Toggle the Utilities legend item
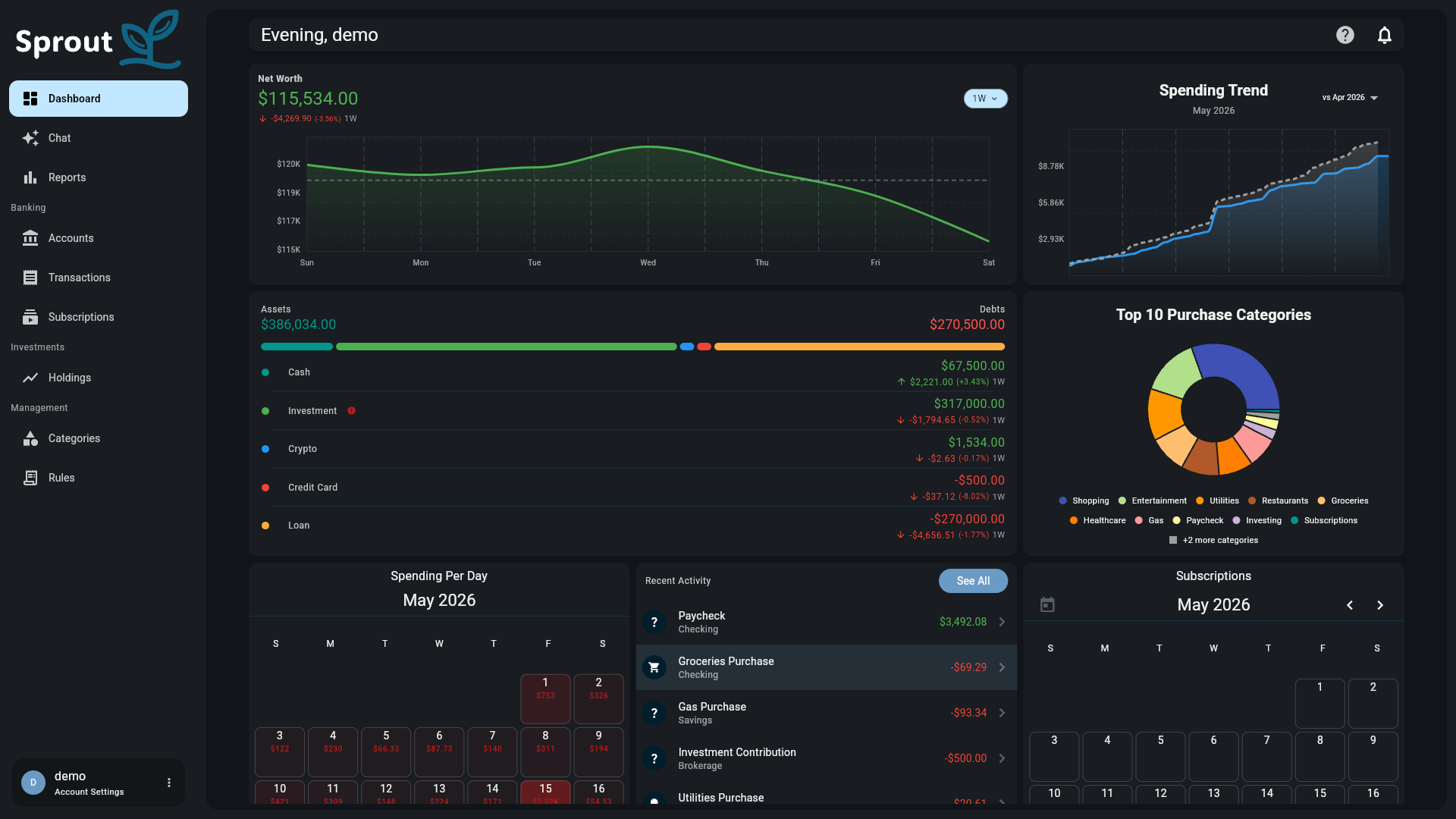 click(1217, 500)
